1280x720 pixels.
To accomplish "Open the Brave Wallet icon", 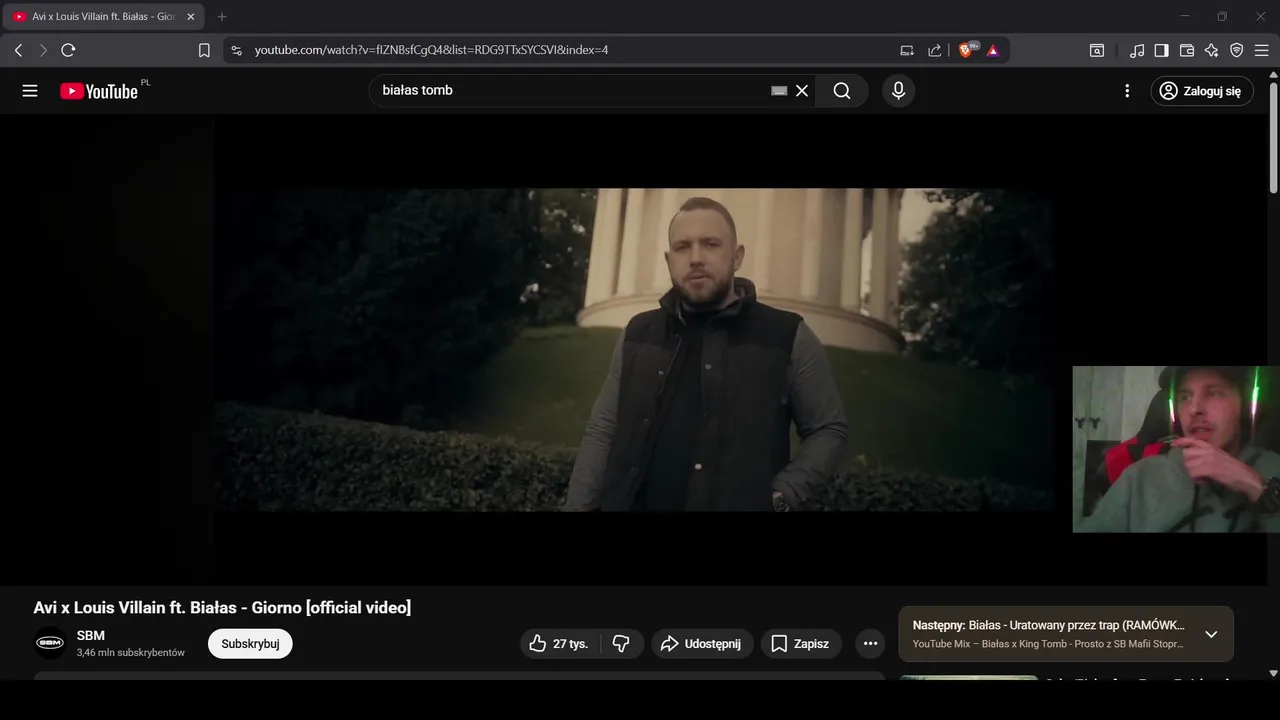I will coord(1187,50).
